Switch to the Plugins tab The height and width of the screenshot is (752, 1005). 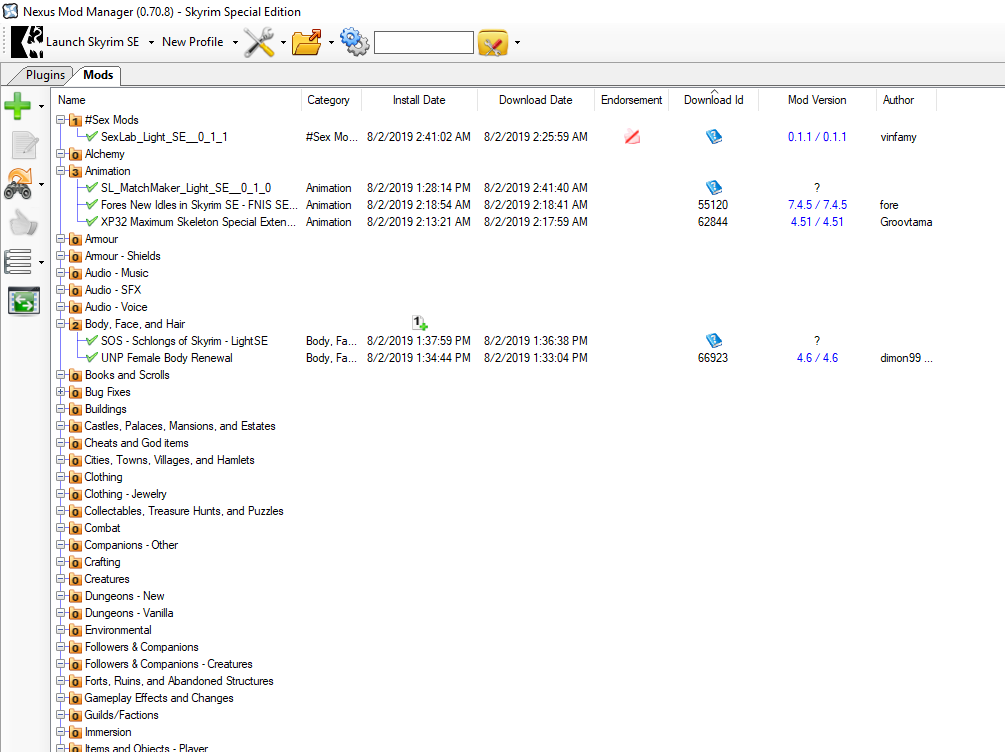[45, 75]
